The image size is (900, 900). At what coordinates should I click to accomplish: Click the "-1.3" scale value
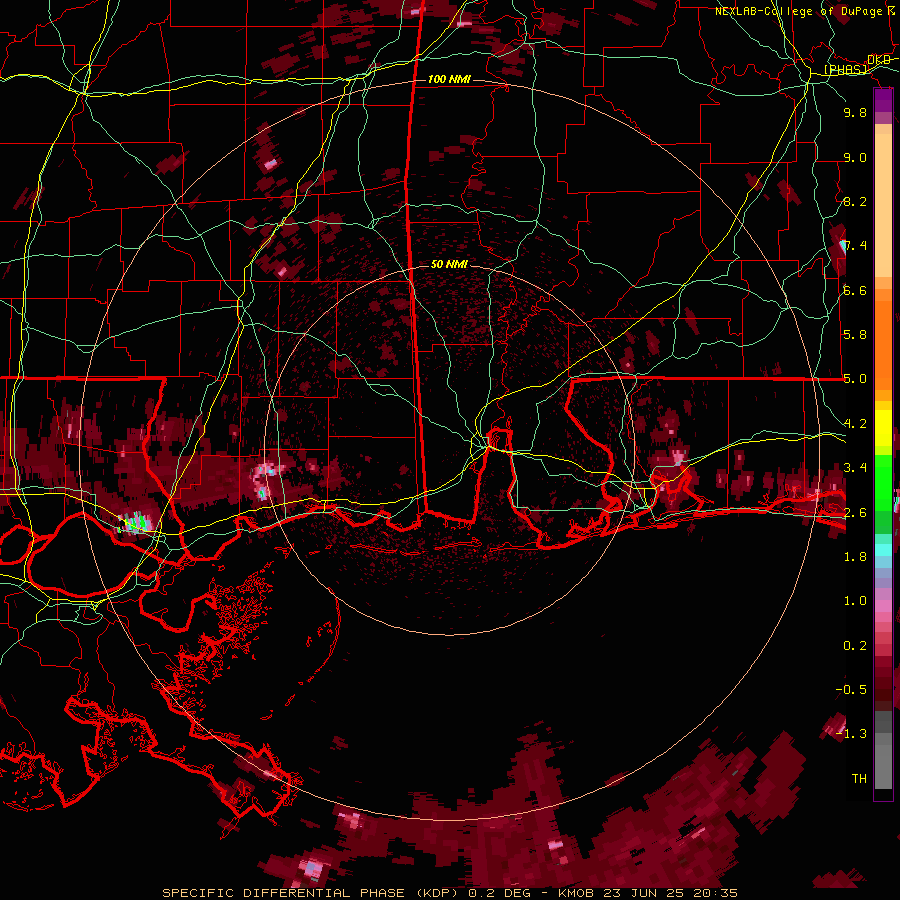click(851, 734)
